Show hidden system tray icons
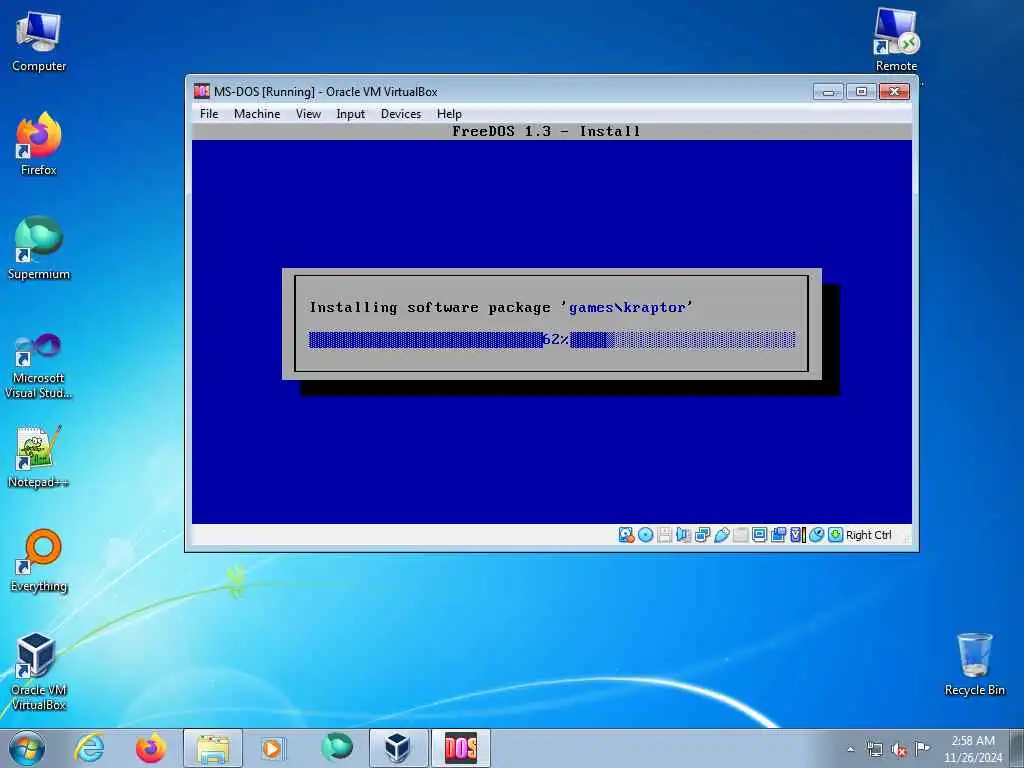Viewport: 1024px width, 768px height. 850,749
